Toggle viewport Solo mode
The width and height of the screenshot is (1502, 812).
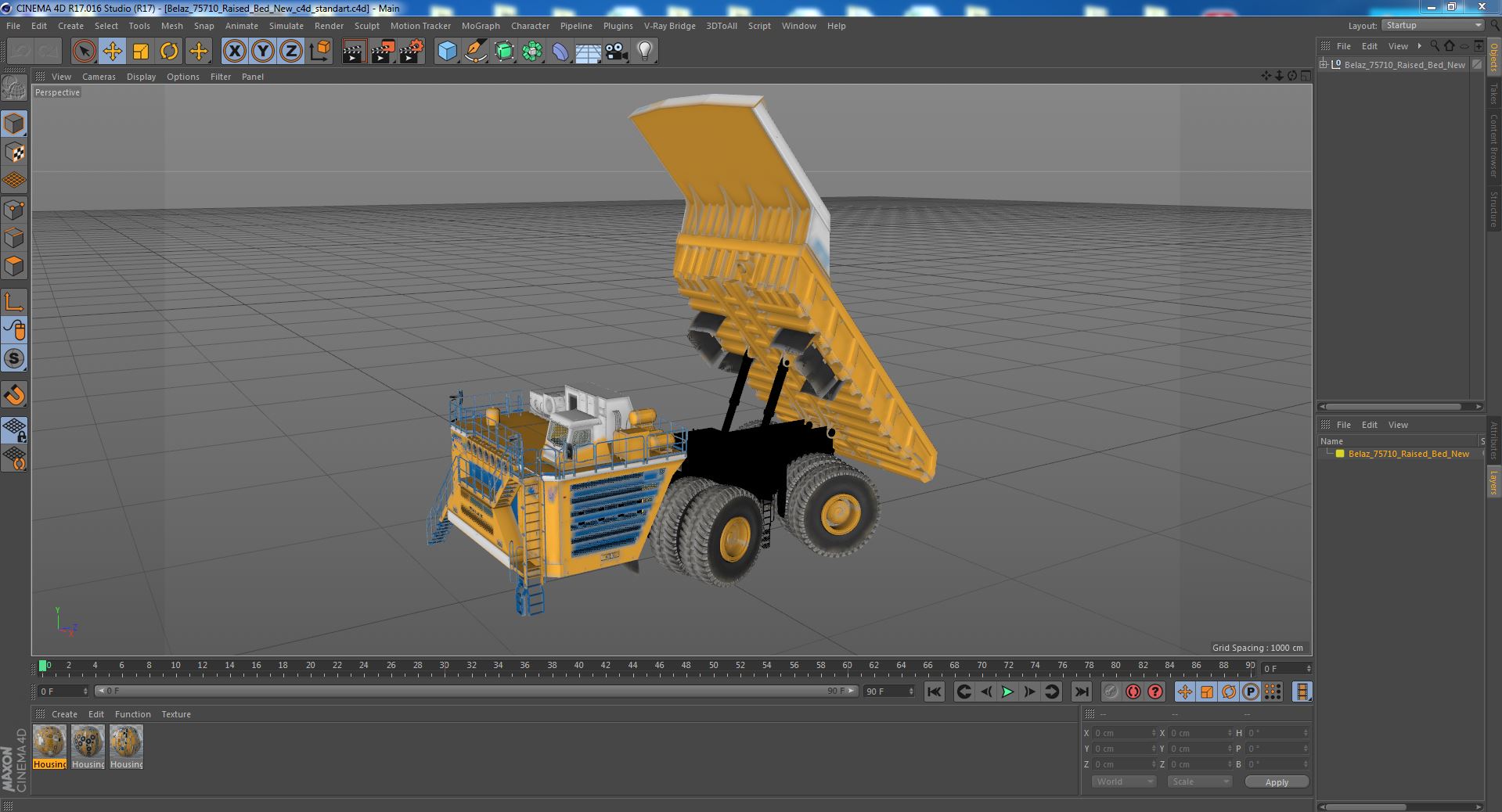(x=14, y=358)
